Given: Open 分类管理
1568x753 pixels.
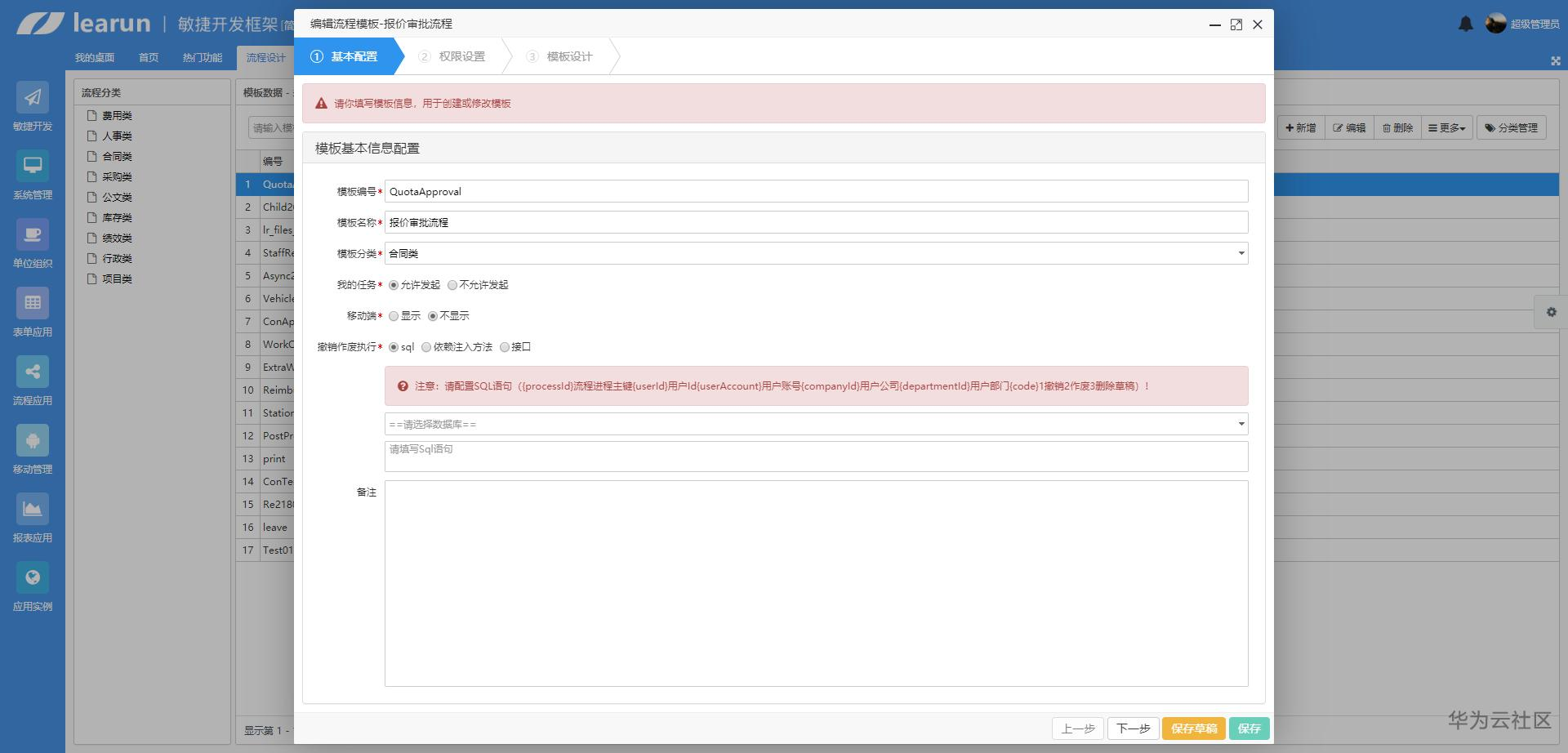Looking at the screenshot, I should (1511, 128).
